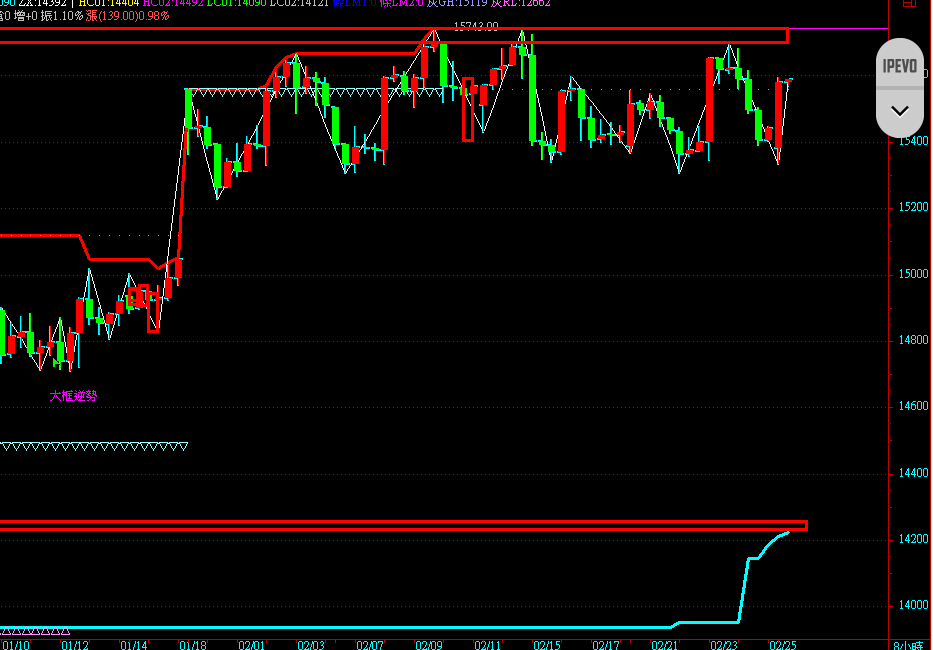Click the 01/18 date axis label
Viewport: 933px width, 650px height.
[193, 645]
